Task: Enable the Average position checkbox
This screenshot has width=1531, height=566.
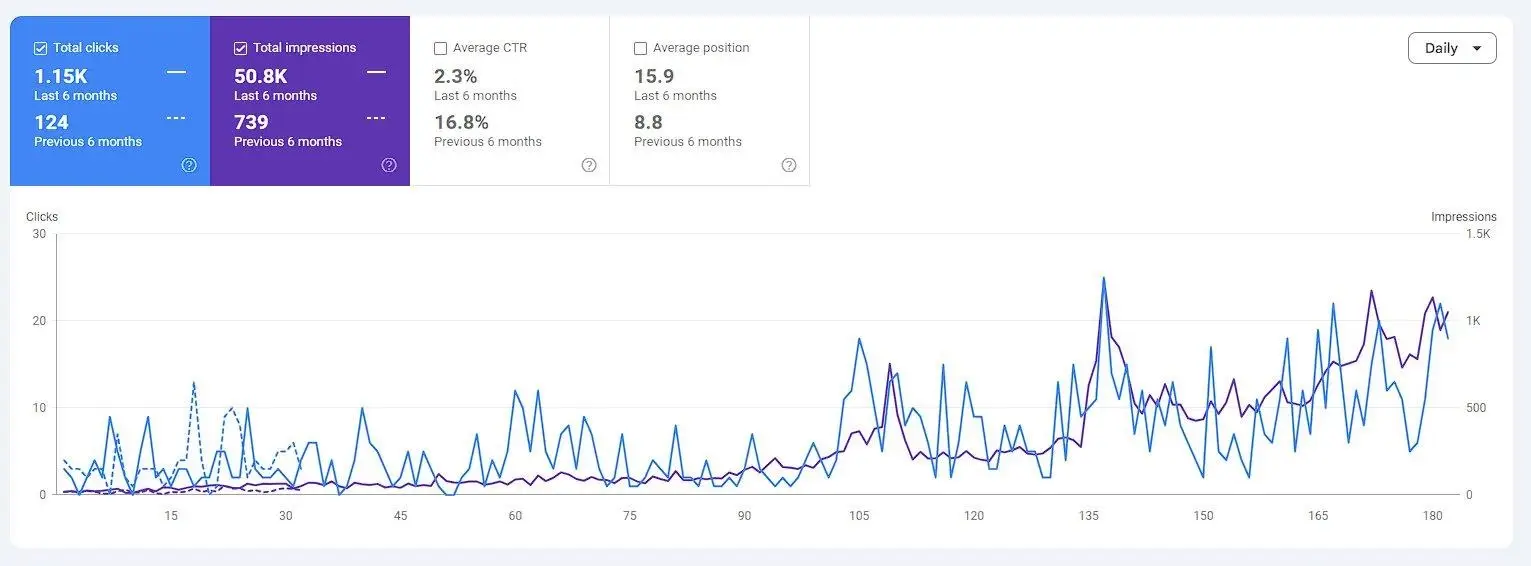Action: 640,48
